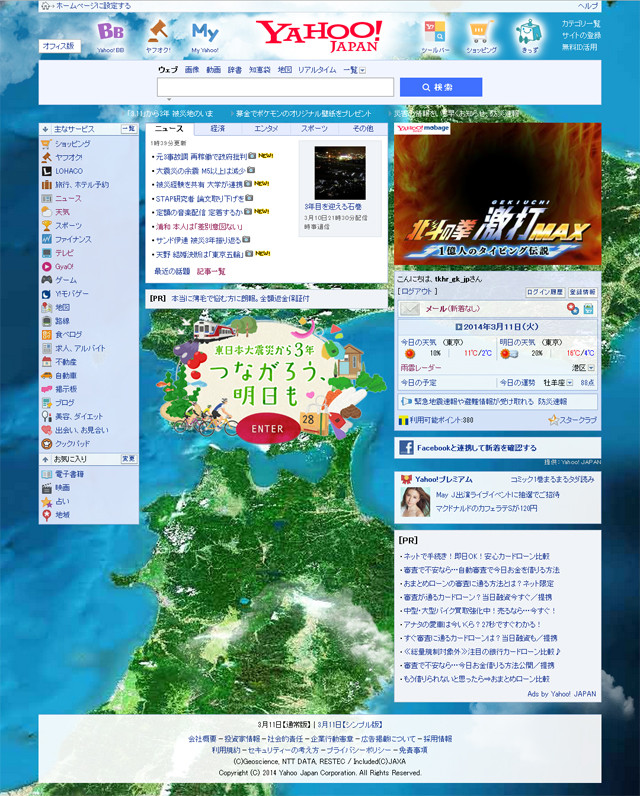
Task: Expand the date 2014年3月11日 toggle
Action: 458,327
